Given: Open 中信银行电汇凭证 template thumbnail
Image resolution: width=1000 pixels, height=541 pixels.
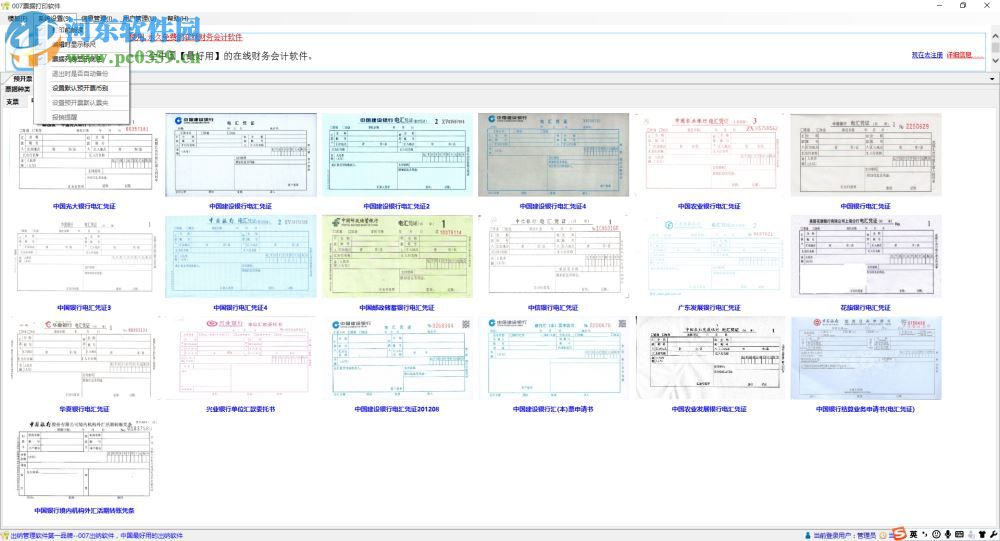Looking at the screenshot, I should point(553,256).
